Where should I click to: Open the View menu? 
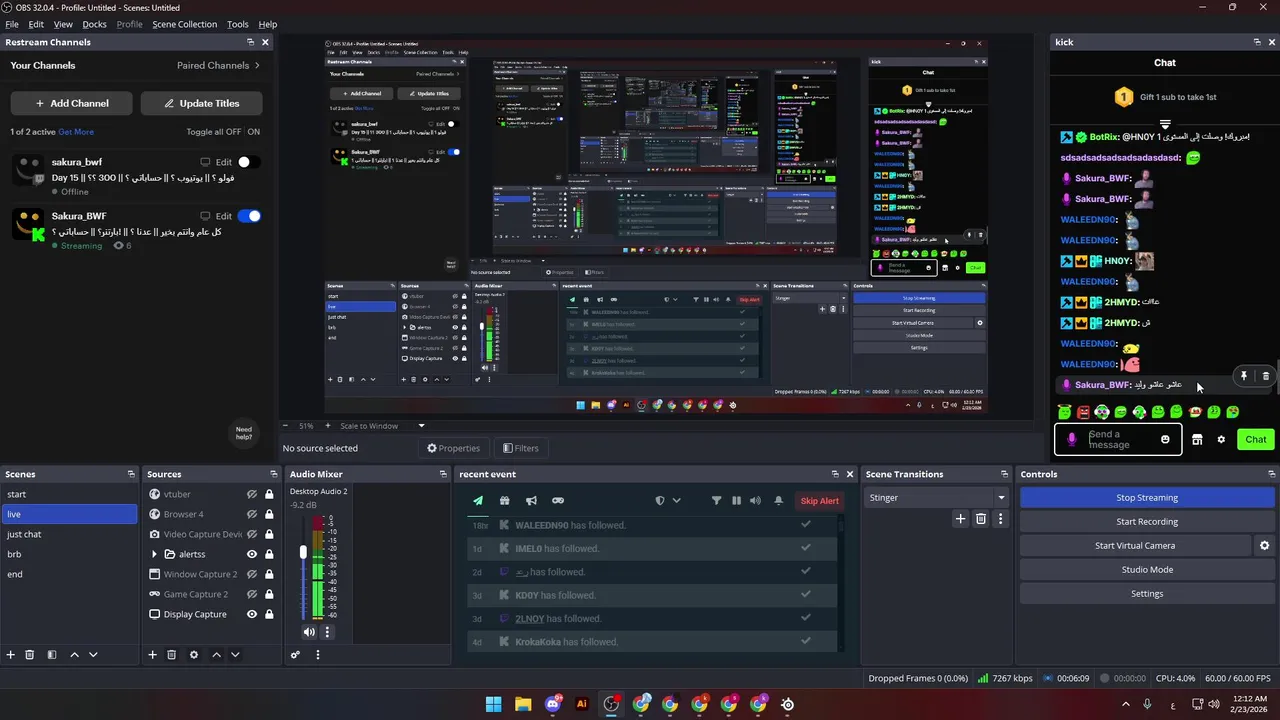(x=63, y=24)
